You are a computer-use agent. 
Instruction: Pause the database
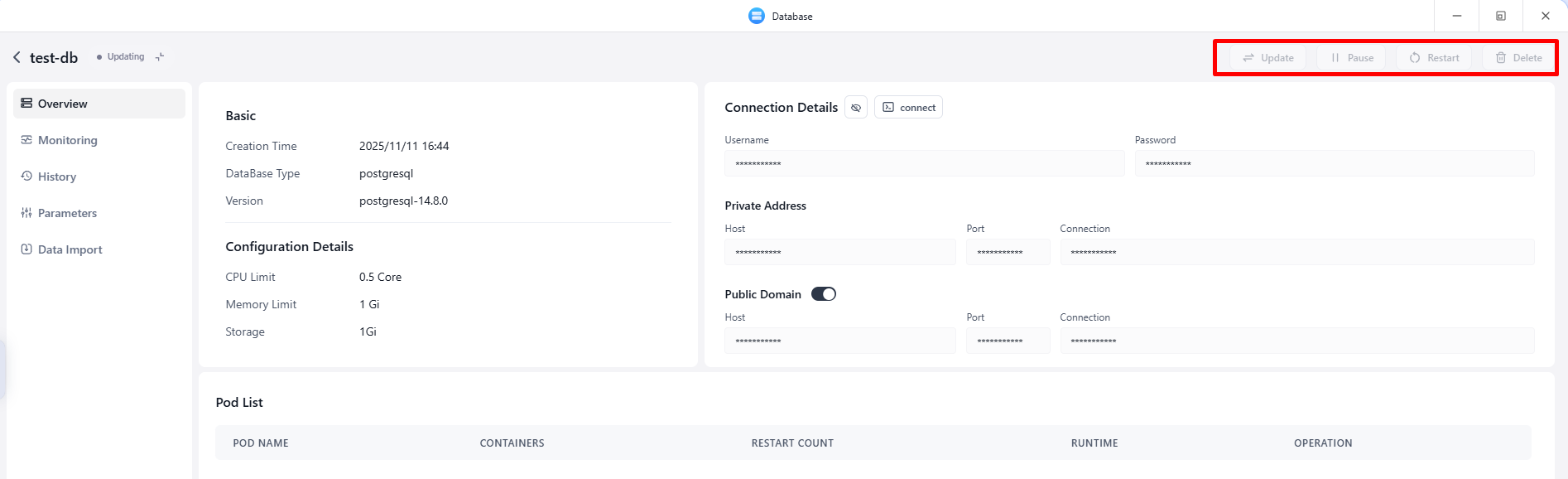1352,58
